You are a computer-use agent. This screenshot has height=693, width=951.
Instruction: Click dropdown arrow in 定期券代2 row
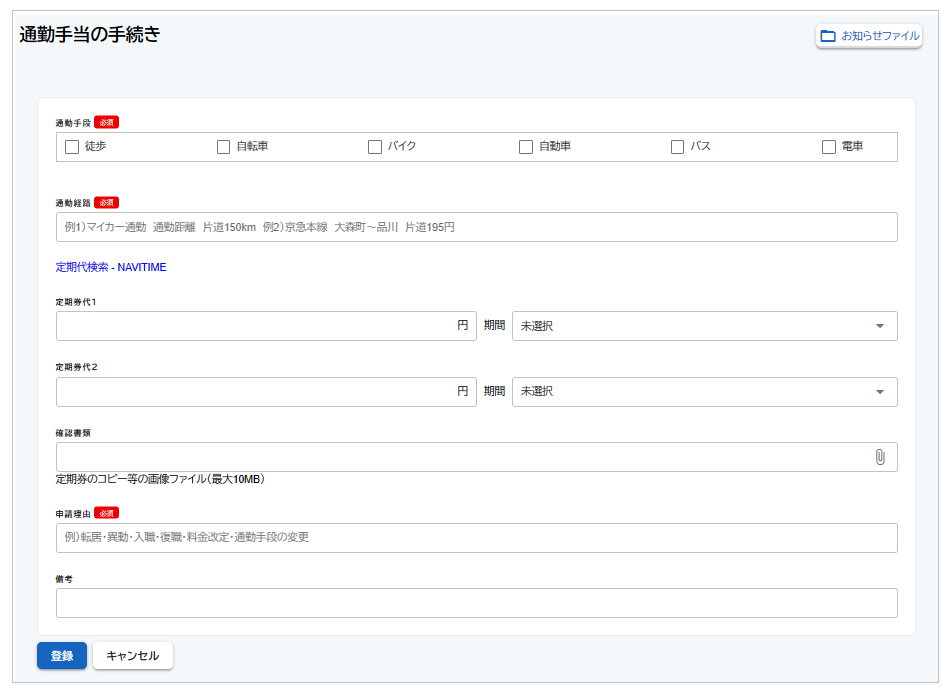pos(880,392)
